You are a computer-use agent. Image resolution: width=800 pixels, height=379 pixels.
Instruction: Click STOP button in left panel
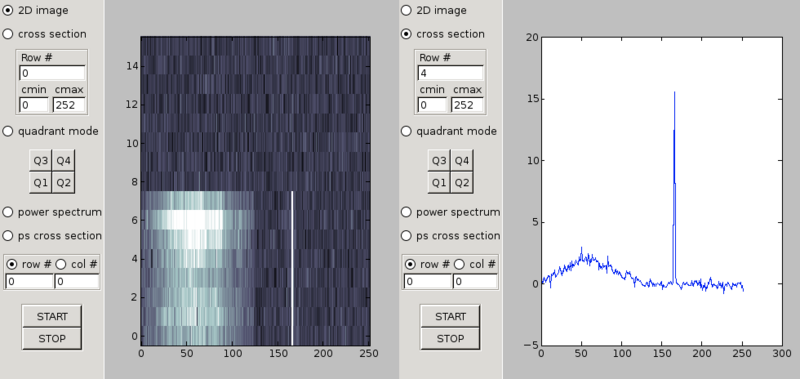pos(52,338)
